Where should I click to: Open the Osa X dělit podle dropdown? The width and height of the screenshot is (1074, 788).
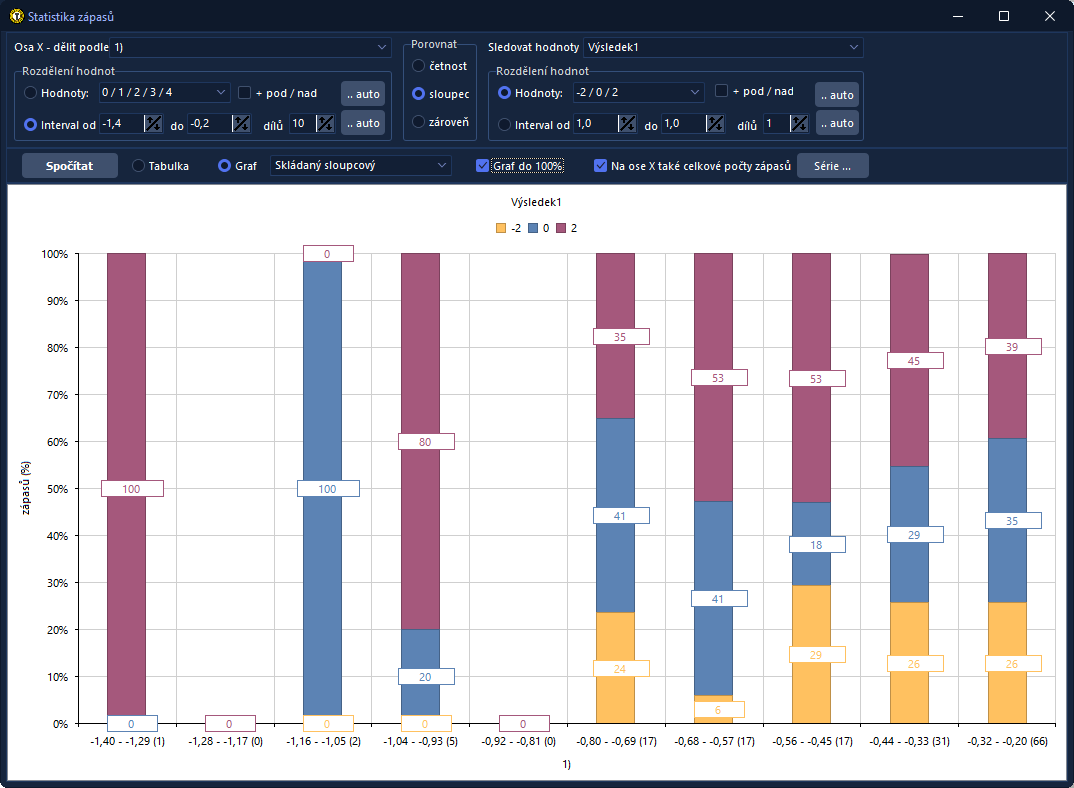coord(250,47)
